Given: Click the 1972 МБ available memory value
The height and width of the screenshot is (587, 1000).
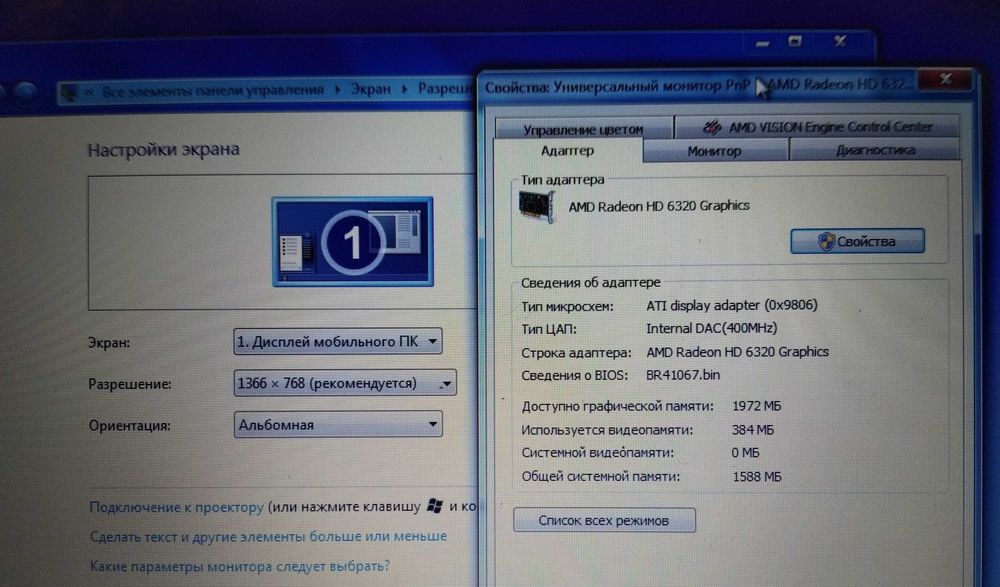Looking at the screenshot, I should (756, 406).
